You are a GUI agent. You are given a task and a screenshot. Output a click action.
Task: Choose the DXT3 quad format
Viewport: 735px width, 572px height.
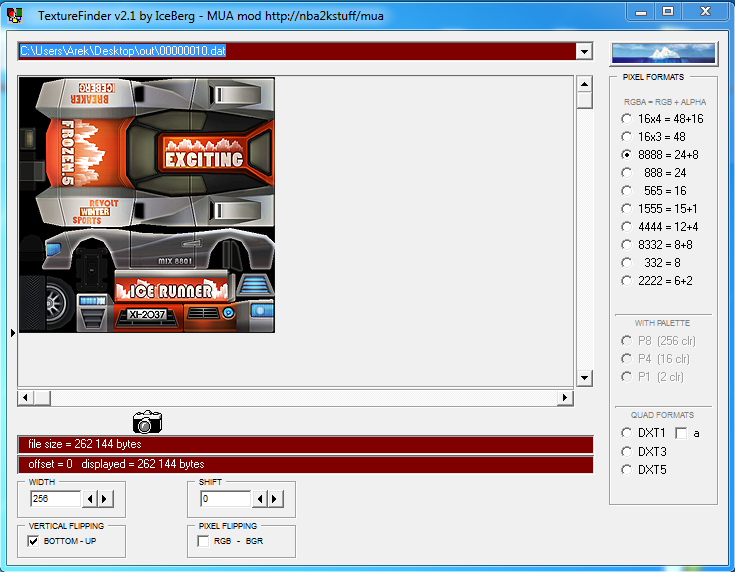[627, 452]
